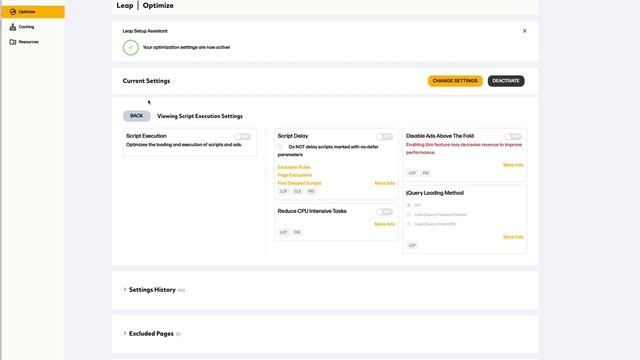Select the Load jQuery from CDN option
The height and width of the screenshot is (360, 640).
point(409,224)
